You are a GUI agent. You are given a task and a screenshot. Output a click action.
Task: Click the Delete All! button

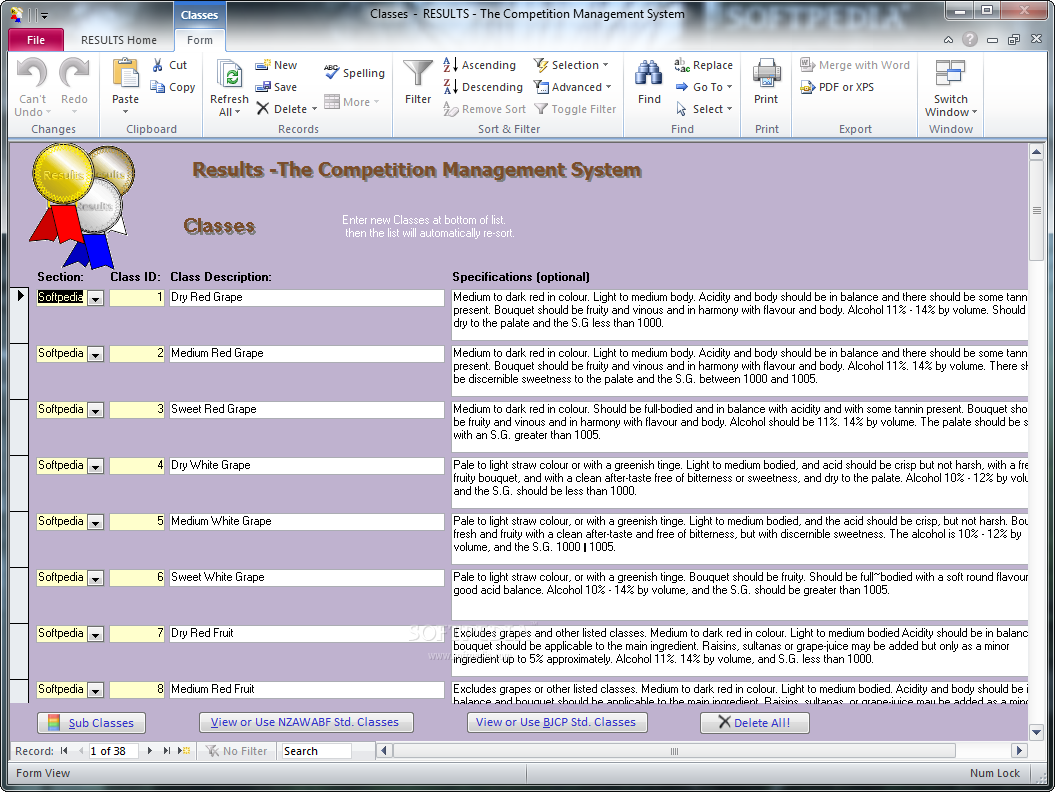click(754, 722)
